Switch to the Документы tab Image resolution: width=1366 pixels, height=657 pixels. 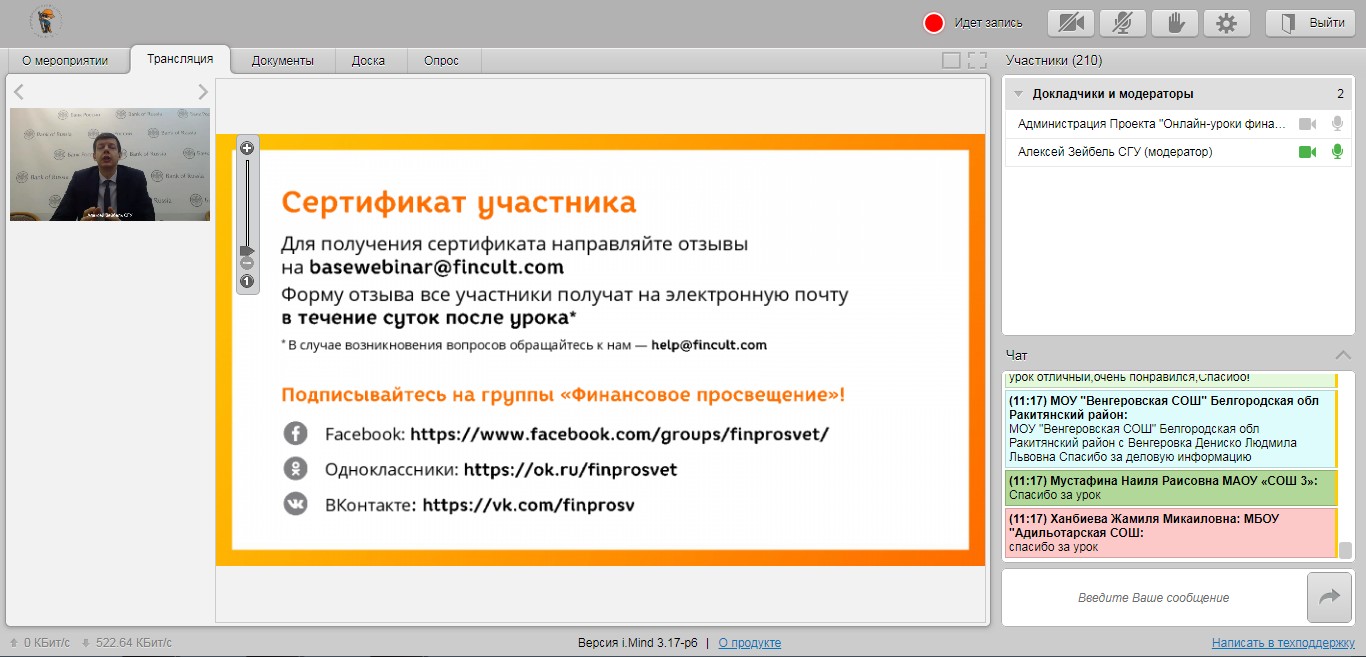(x=283, y=61)
